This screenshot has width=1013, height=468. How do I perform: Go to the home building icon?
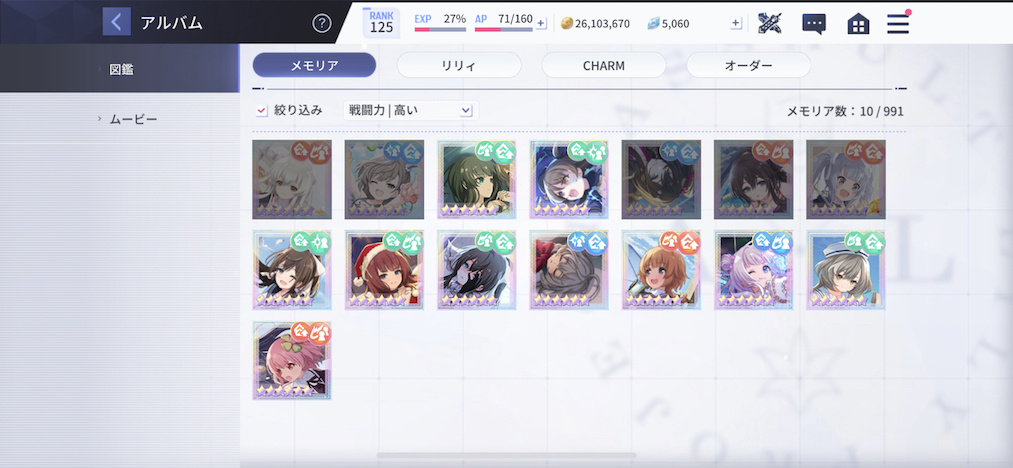point(858,24)
